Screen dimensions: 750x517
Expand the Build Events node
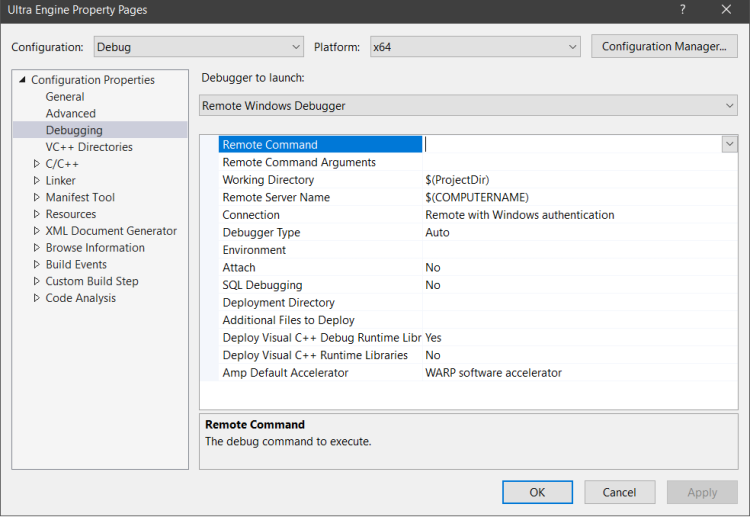37,265
